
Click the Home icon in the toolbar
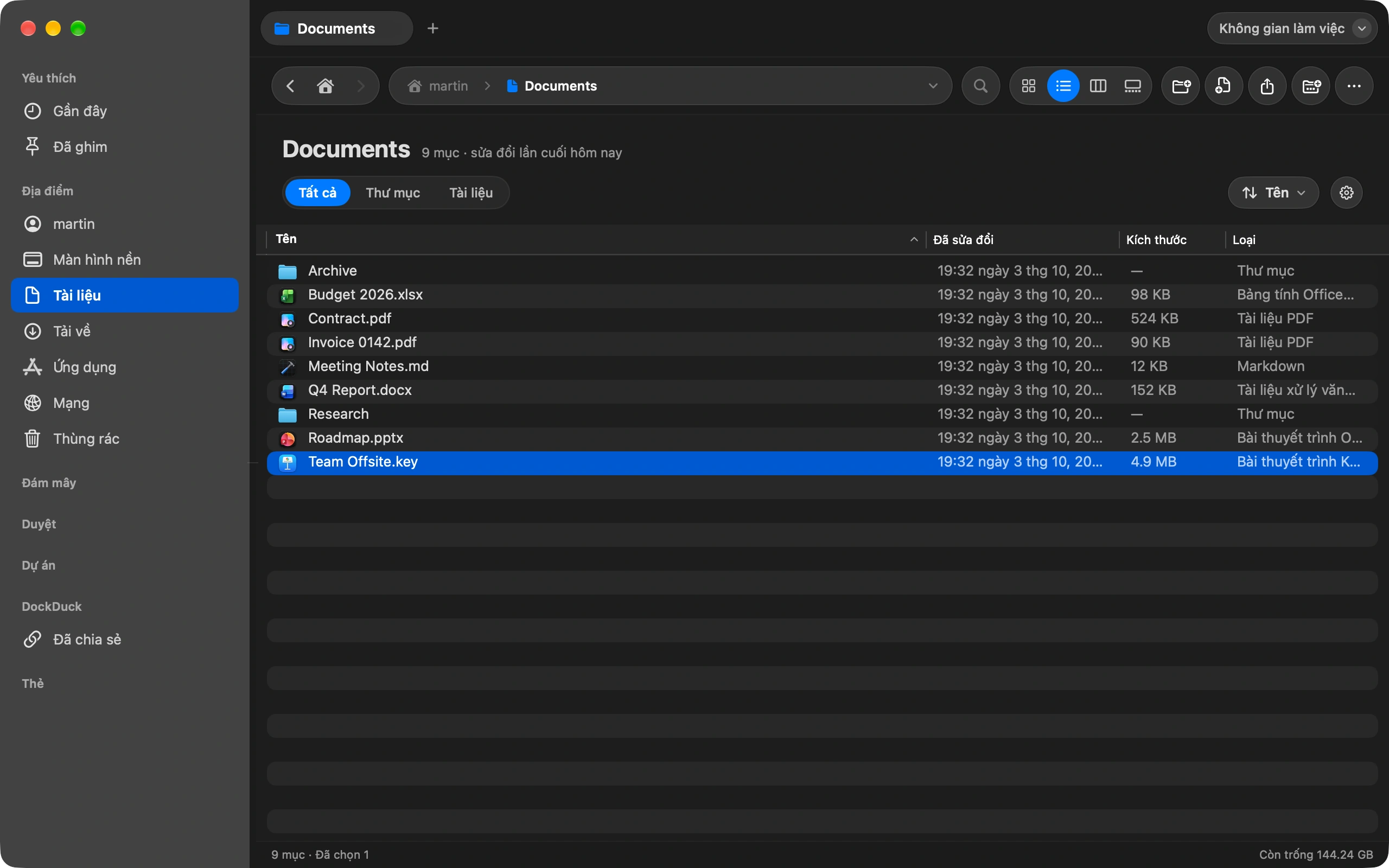[x=326, y=86]
